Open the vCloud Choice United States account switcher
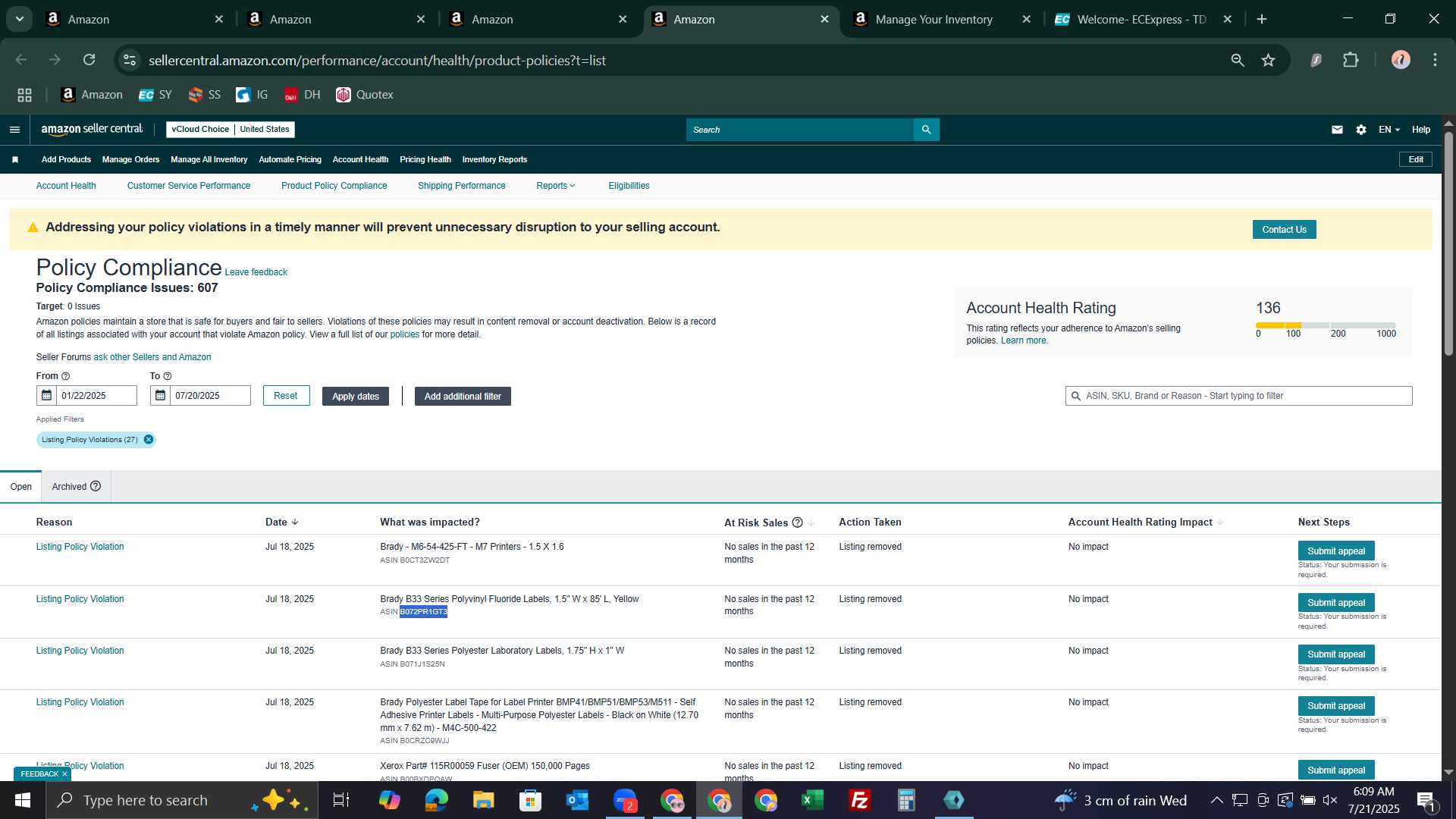This screenshot has height=819, width=1456. pos(231,130)
